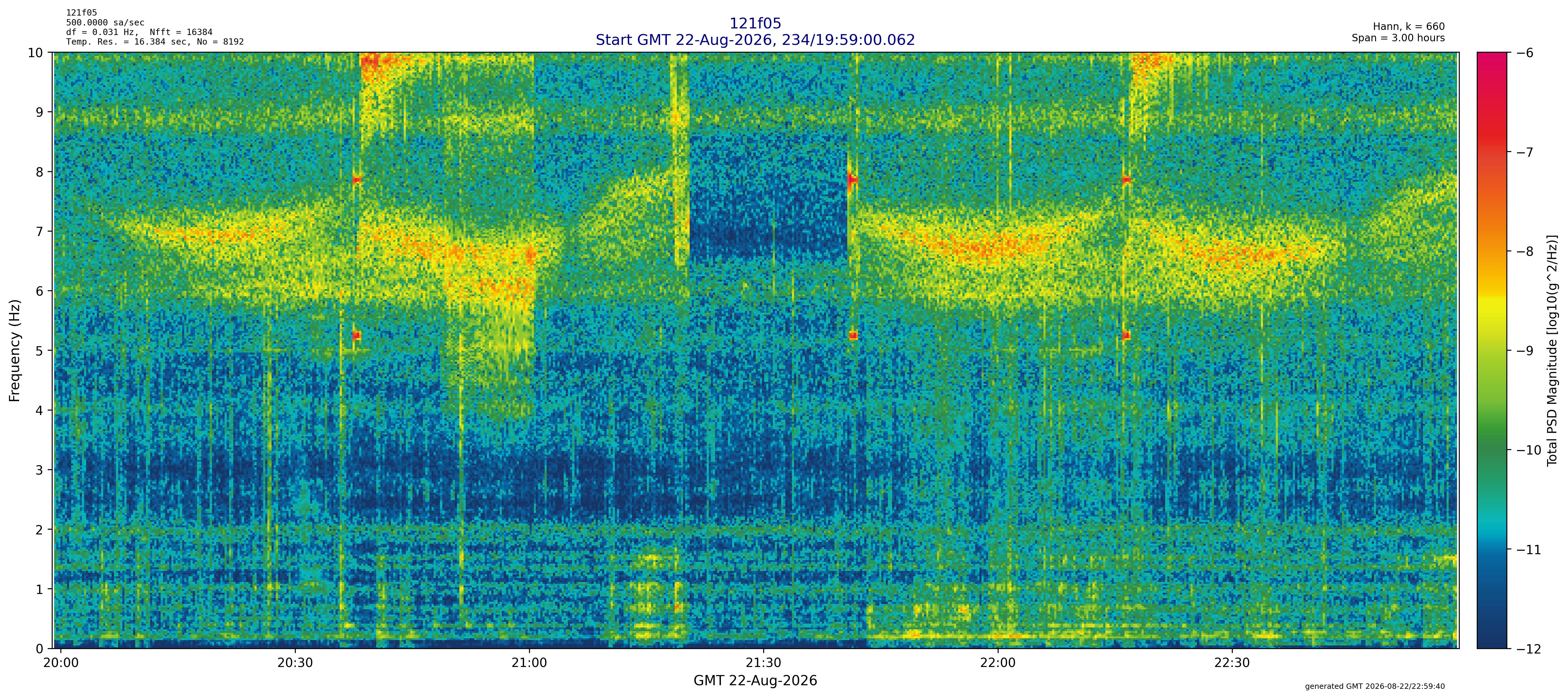This screenshot has height=699, width=1568.
Task: Click the colorbar tick label "−9"
Action: [1525, 351]
